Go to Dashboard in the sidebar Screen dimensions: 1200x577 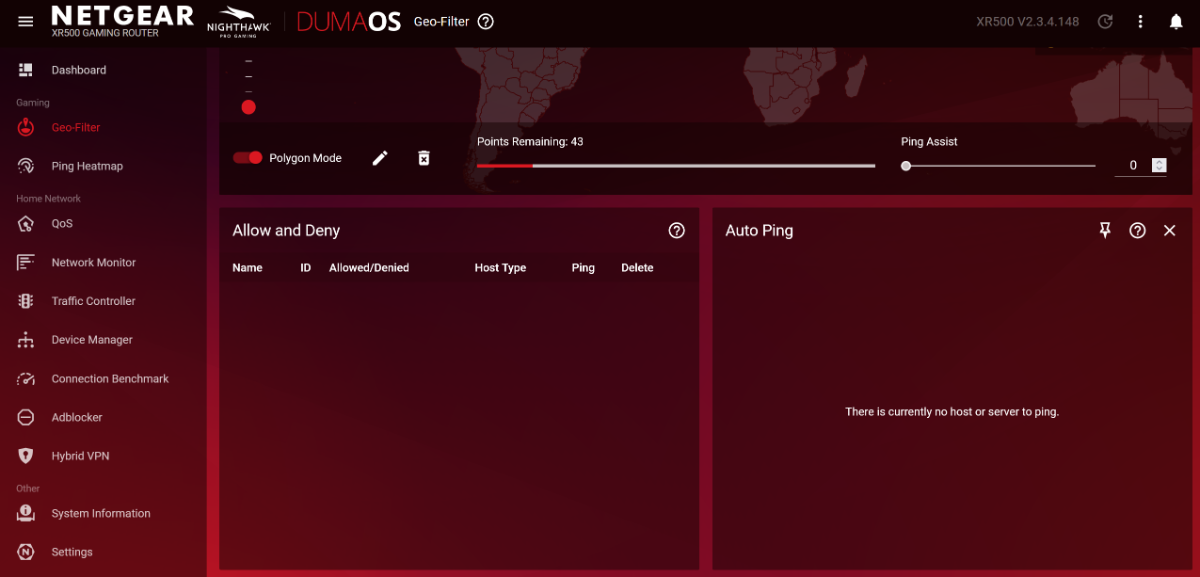click(x=78, y=70)
